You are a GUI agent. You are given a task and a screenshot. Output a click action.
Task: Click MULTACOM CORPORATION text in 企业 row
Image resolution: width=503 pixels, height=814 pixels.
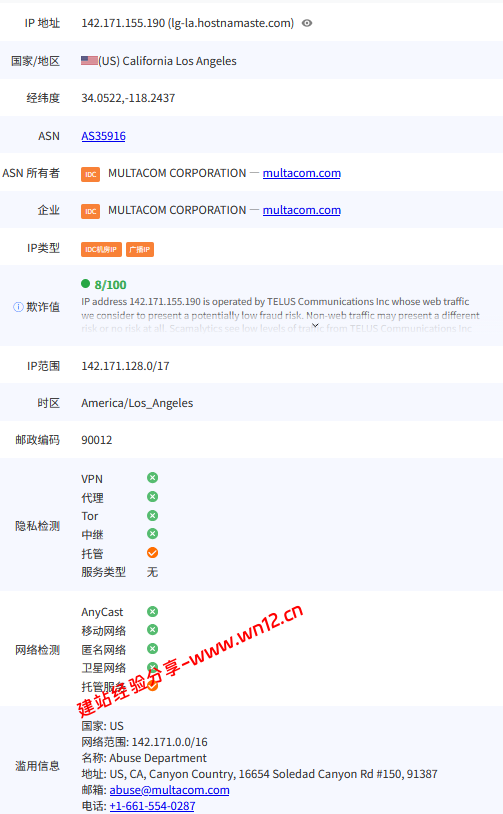[x=177, y=210]
